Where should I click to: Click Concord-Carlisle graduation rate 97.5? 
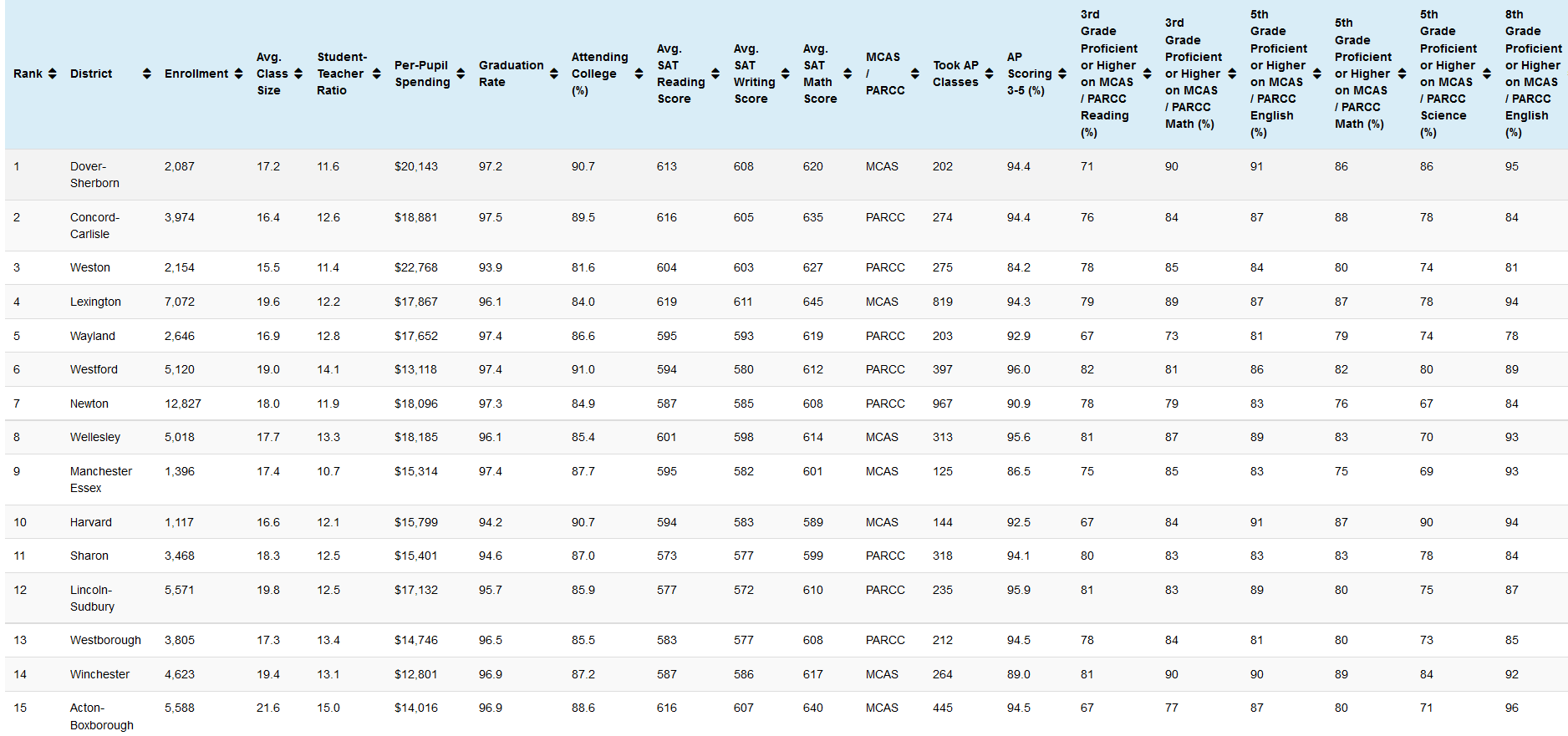491,217
